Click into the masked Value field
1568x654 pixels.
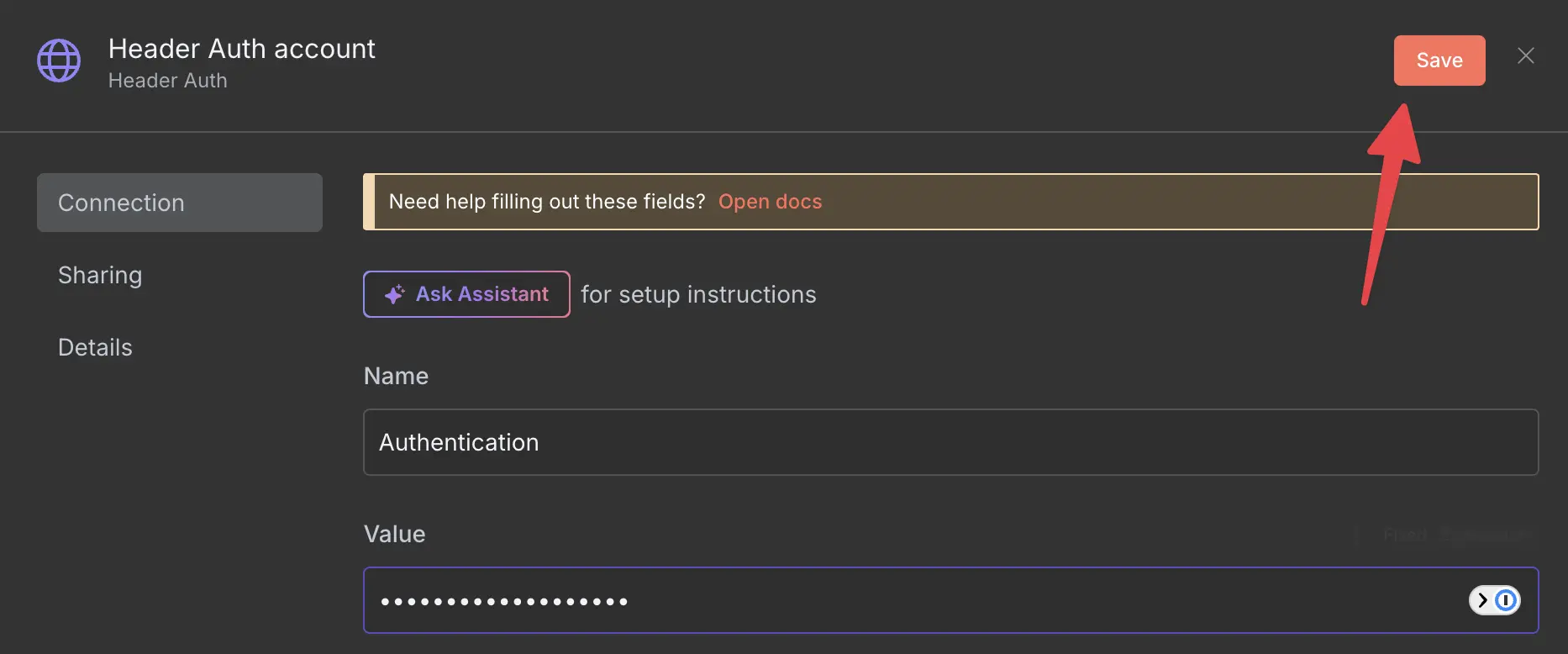pyautogui.click(x=950, y=600)
